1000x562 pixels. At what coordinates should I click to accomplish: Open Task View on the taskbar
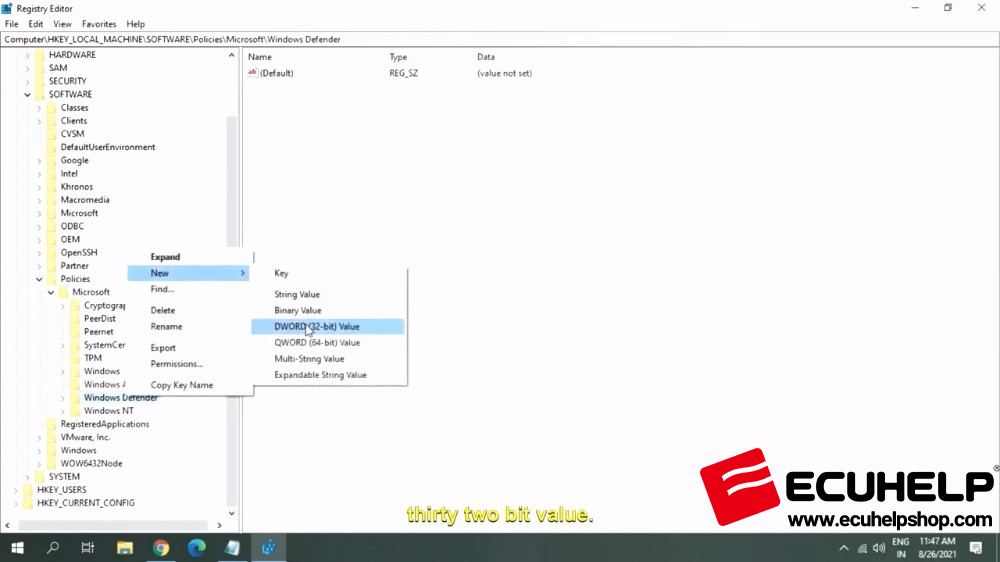pyautogui.click(x=88, y=547)
